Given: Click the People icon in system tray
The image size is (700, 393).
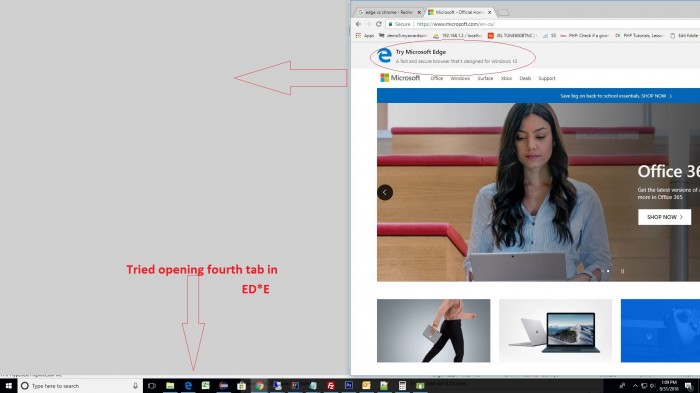Looking at the screenshot, I should tap(622, 386).
